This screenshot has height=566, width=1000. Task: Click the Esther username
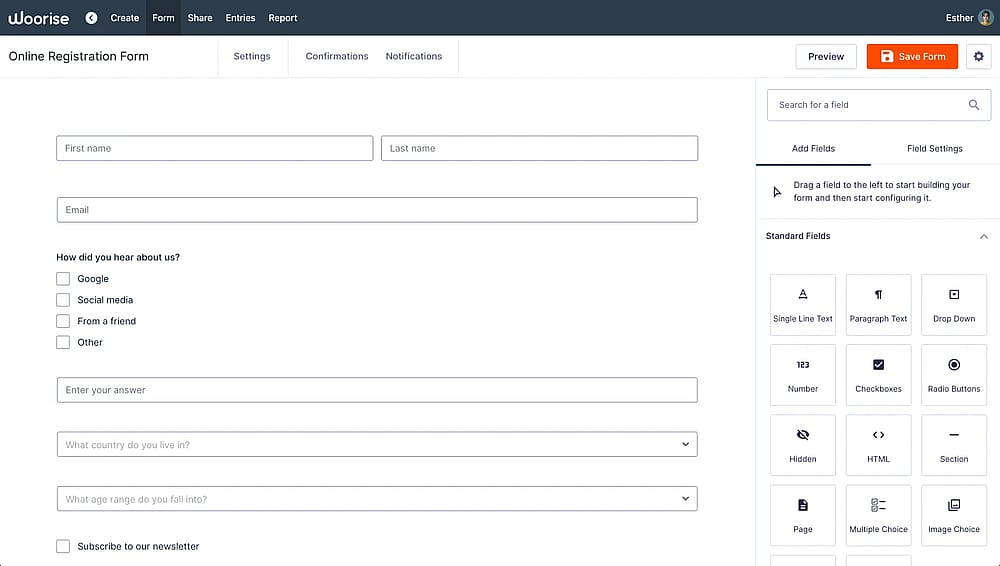(959, 18)
